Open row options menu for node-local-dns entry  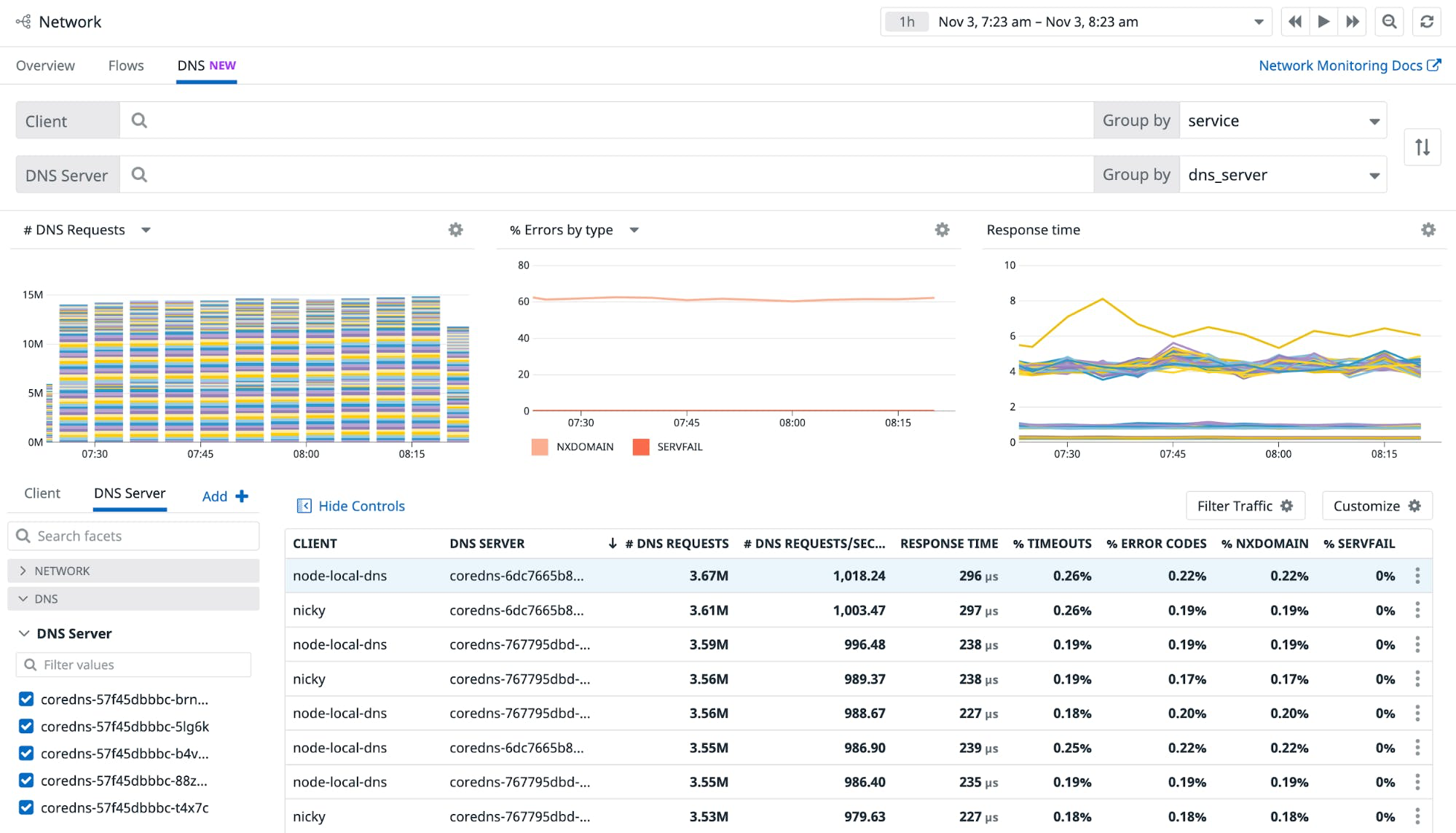tap(1417, 576)
